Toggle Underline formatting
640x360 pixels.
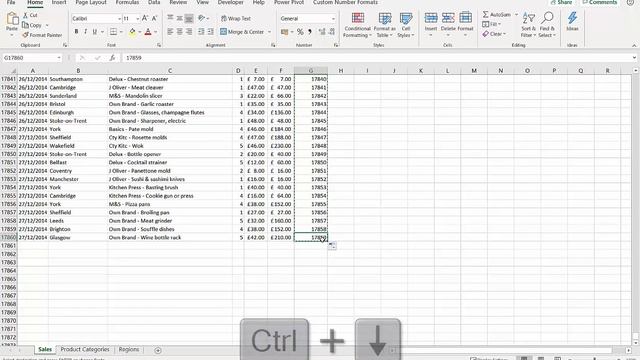pyautogui.click(x=95, y=31)
